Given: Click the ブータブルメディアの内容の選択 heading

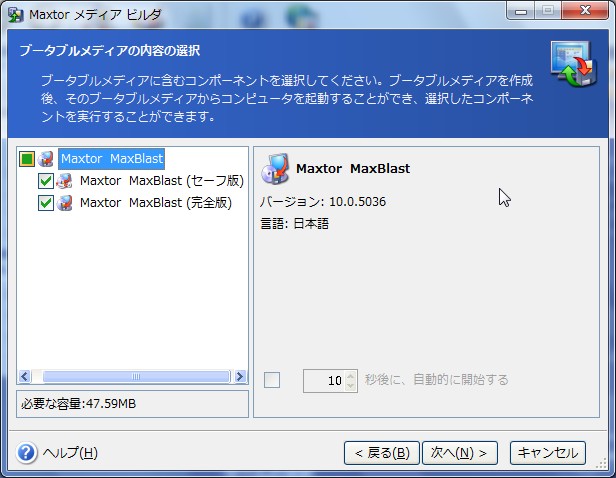Looking at the screenshot, I should pos(110,51).
